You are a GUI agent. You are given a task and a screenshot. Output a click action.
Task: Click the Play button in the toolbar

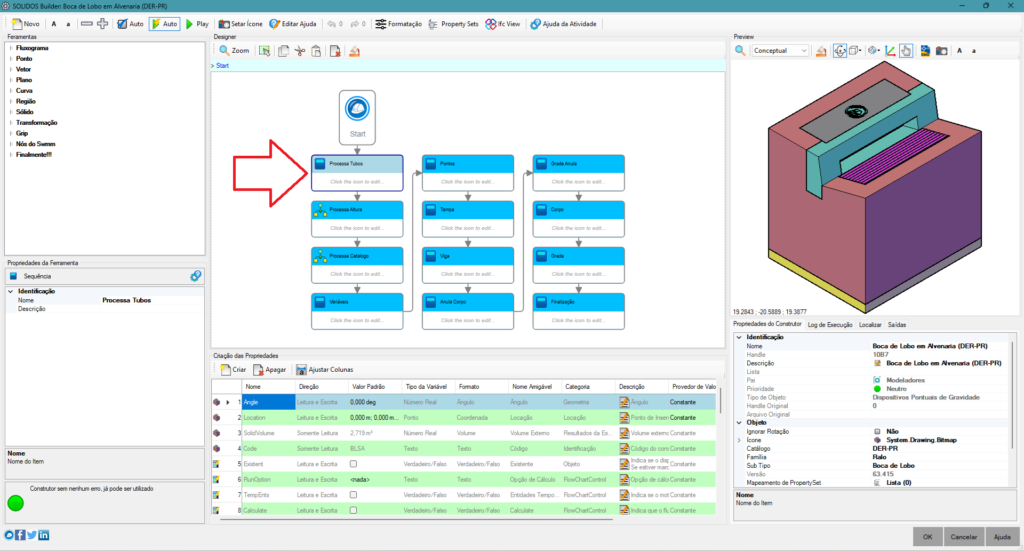197,23
